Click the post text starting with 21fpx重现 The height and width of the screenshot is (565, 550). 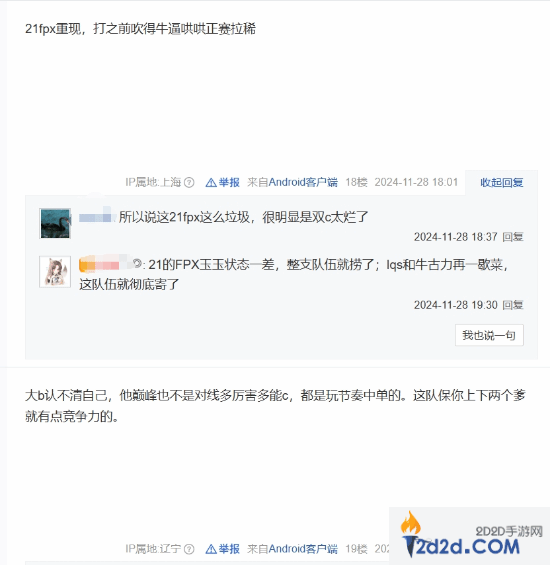(140, 29)
